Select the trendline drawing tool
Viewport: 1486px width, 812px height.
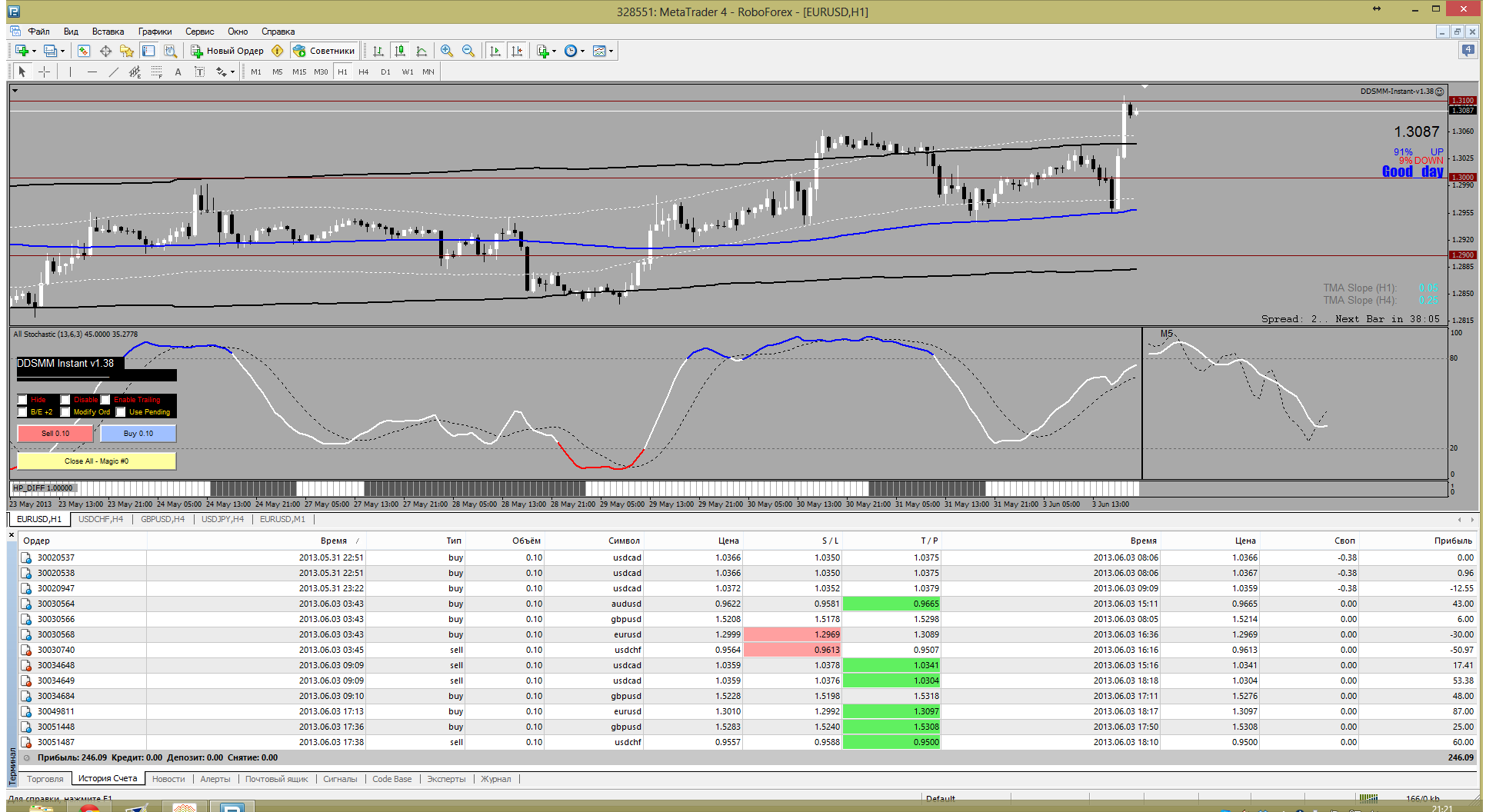pos(114,72)
